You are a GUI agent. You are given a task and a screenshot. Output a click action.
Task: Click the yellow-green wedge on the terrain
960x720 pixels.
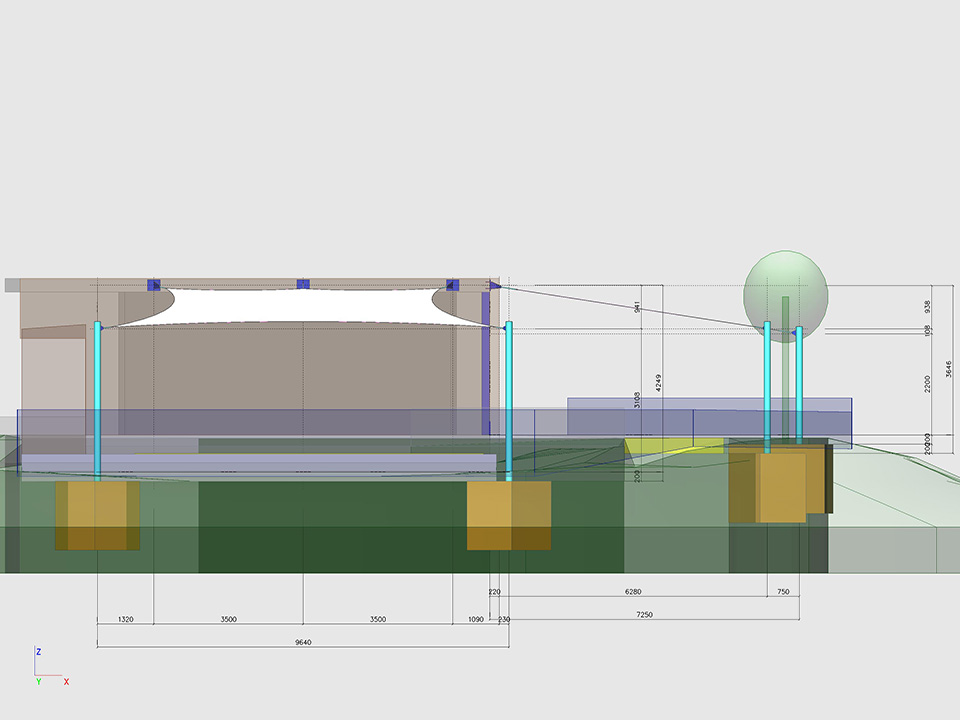672,445
